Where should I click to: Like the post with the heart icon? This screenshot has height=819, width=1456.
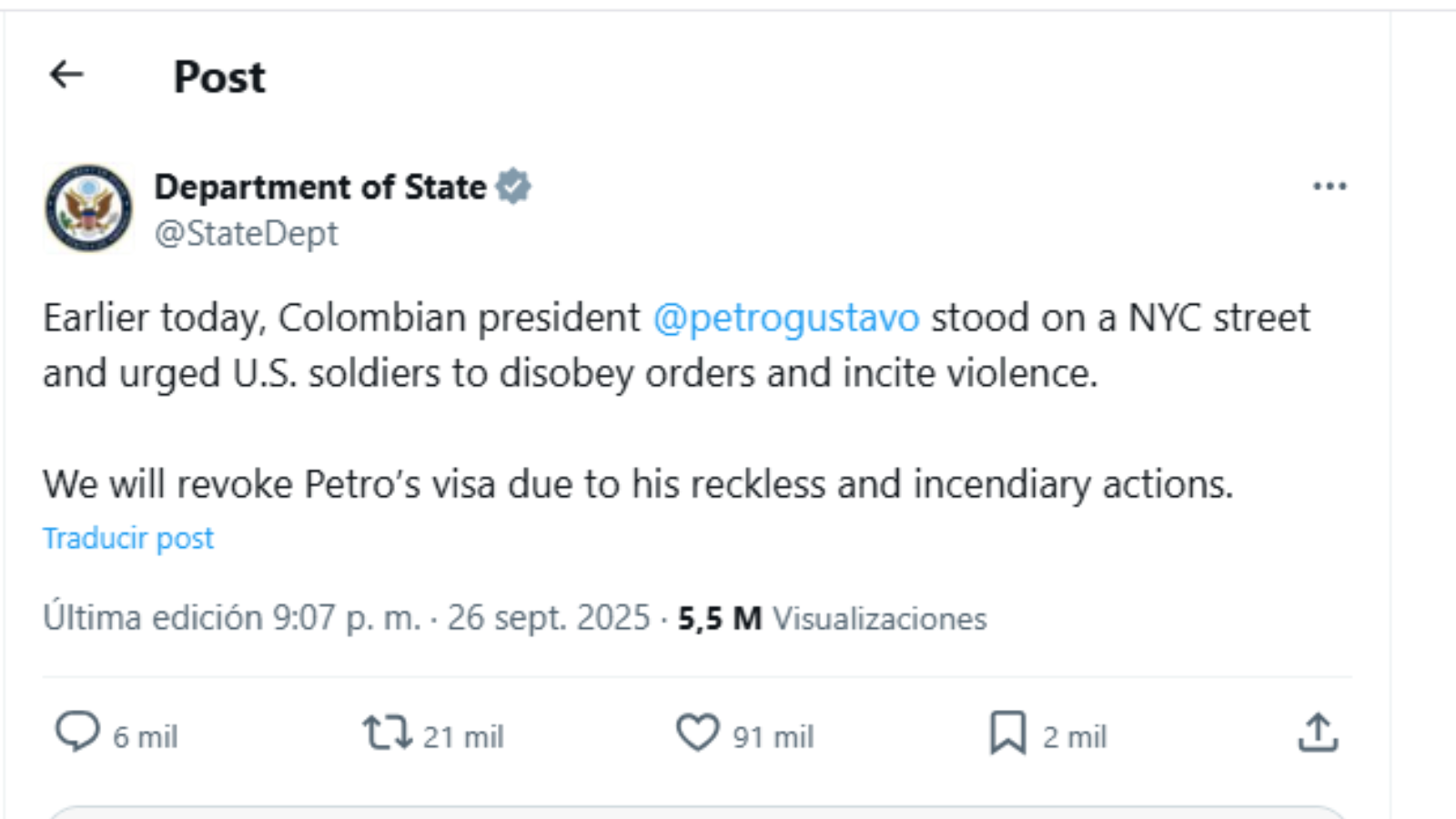pos(697,733)
